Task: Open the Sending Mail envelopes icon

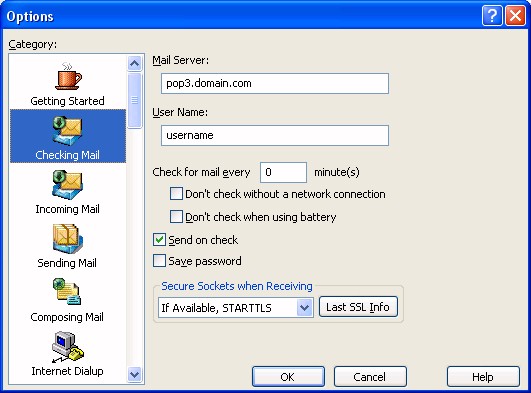Action: coord(67,239)
